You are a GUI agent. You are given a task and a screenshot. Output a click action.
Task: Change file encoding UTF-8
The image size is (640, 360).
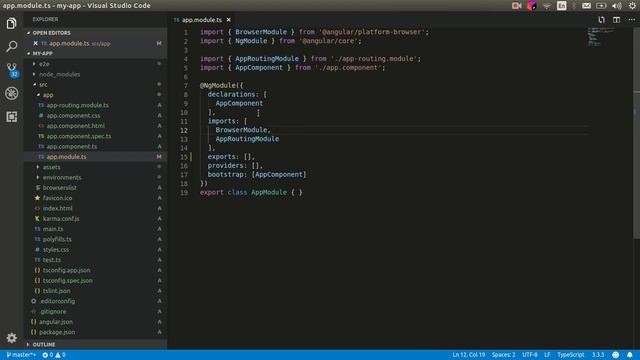[530, 355]
